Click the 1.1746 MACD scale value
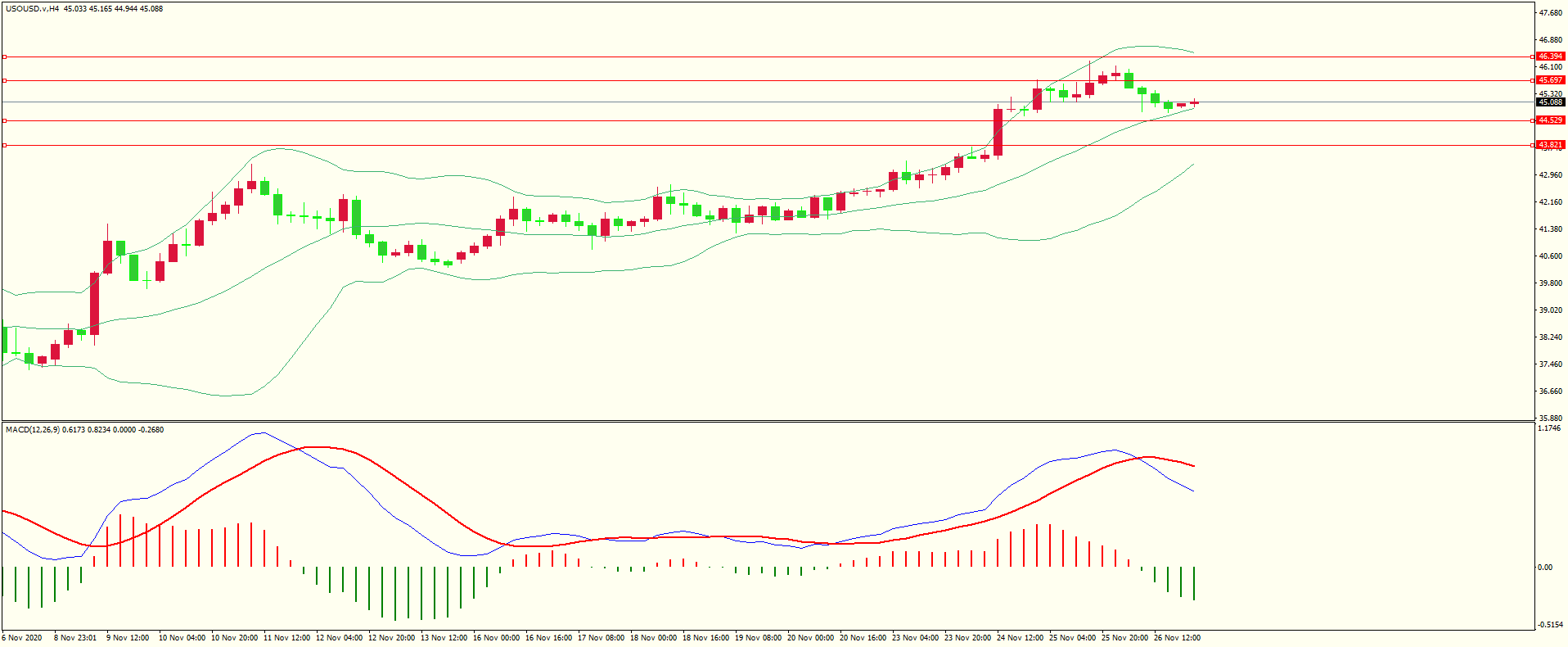Viewport: 1568px width, 647px height. pos(1550,428)
